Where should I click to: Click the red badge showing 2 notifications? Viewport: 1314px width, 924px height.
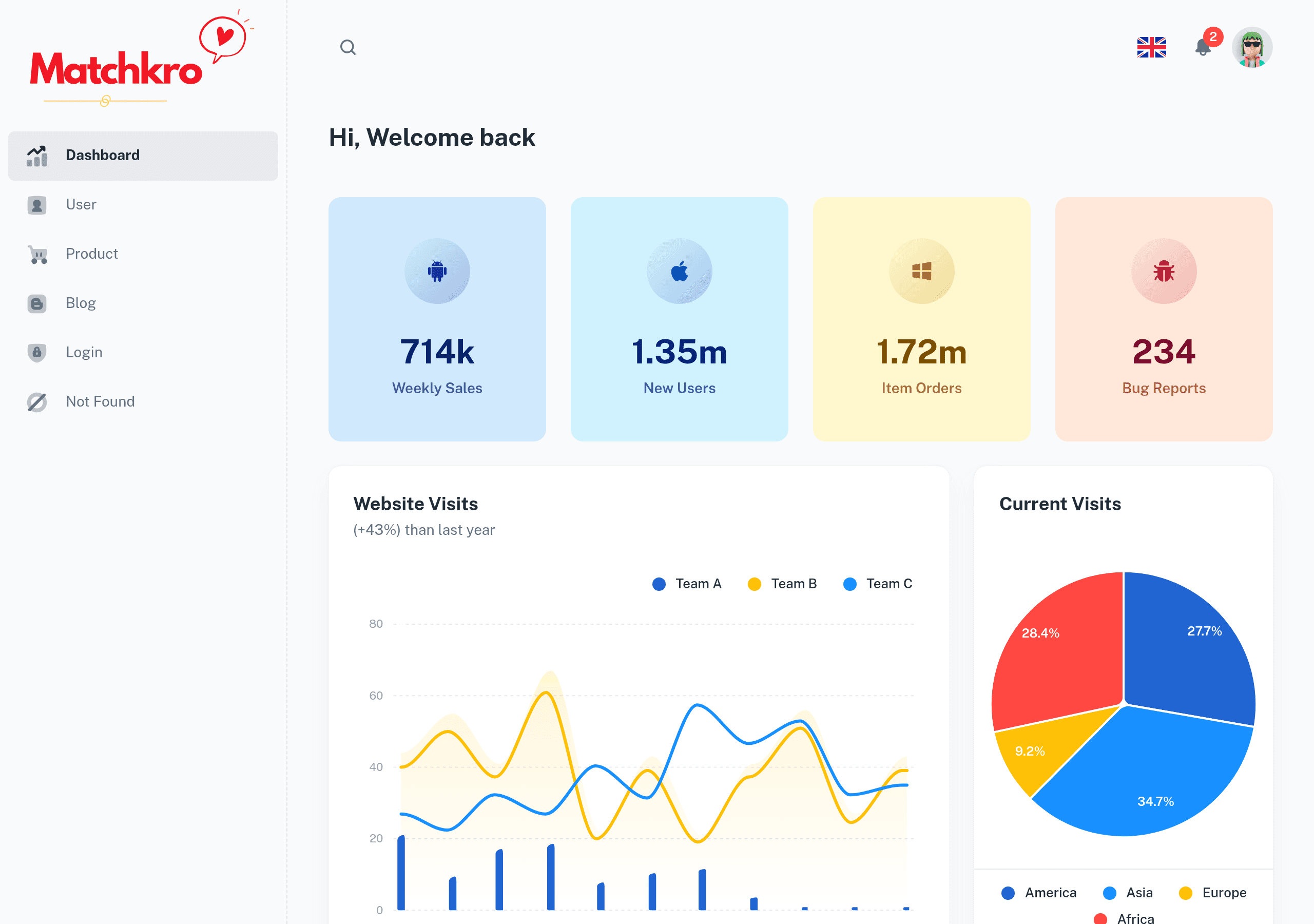click(1213, 36)
